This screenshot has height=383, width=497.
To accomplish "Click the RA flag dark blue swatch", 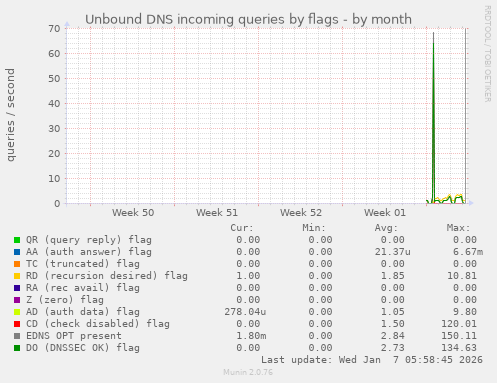I will (x=17, y=288).
